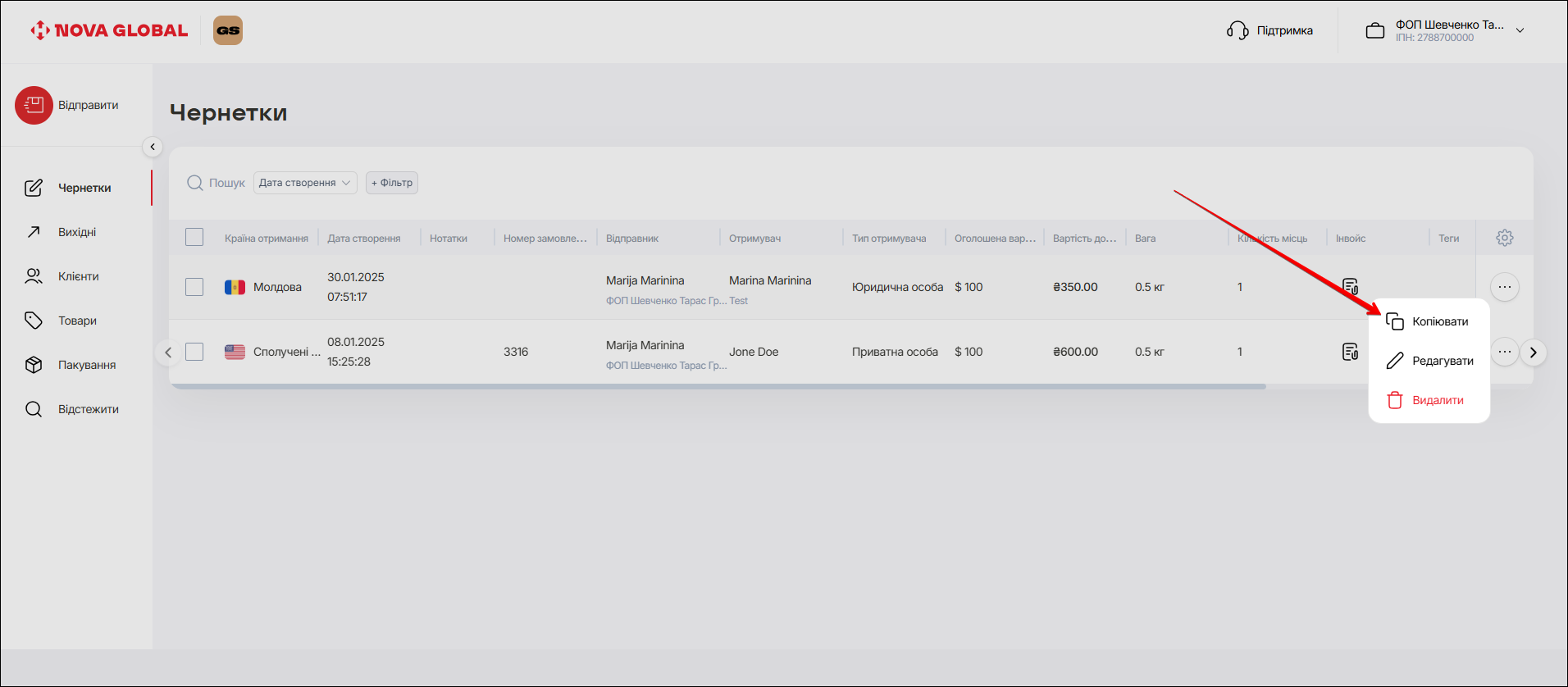
Task: Click the Nova Global logo
Action: click(109, 30)
